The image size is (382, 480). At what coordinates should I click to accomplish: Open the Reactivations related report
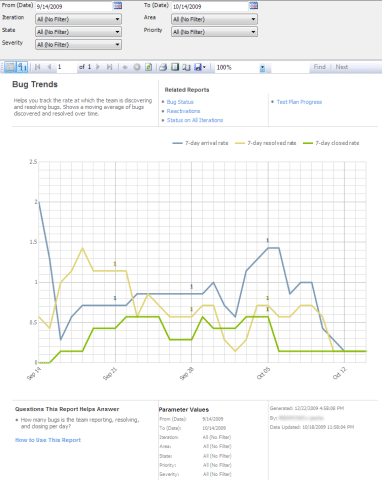(183, 111)
